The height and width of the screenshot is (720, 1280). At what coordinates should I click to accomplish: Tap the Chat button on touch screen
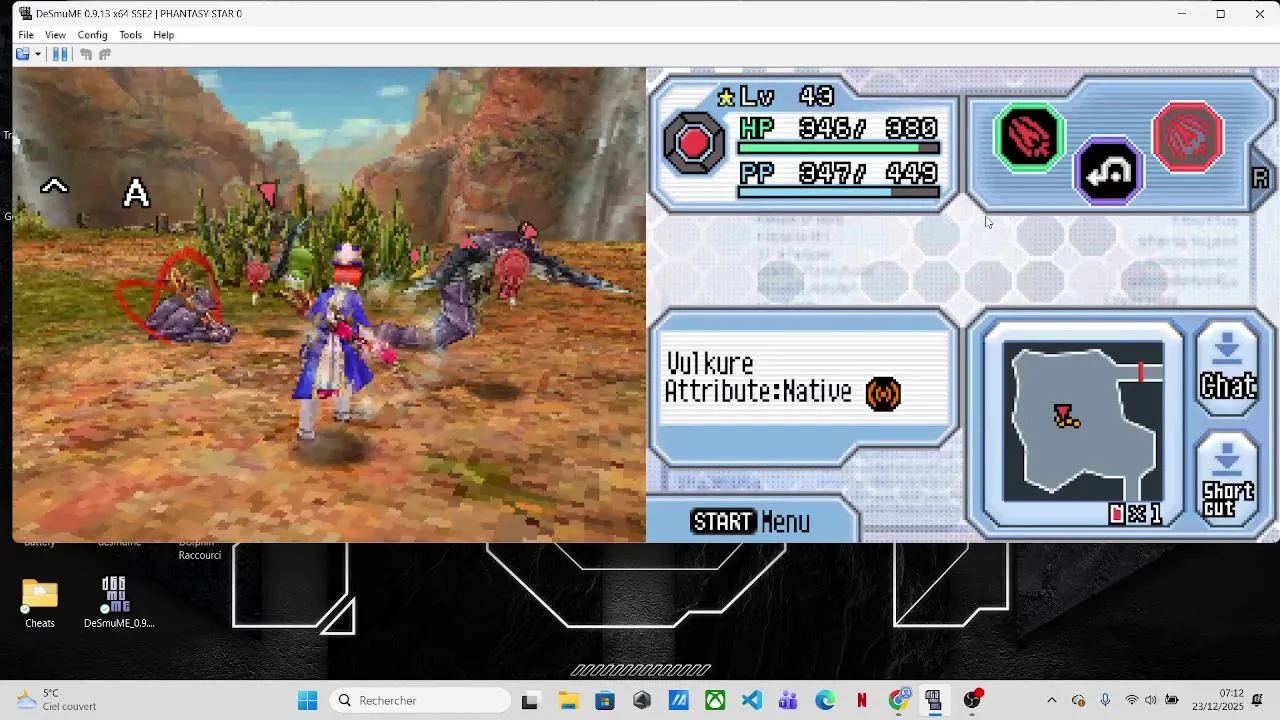[1228, 367]
